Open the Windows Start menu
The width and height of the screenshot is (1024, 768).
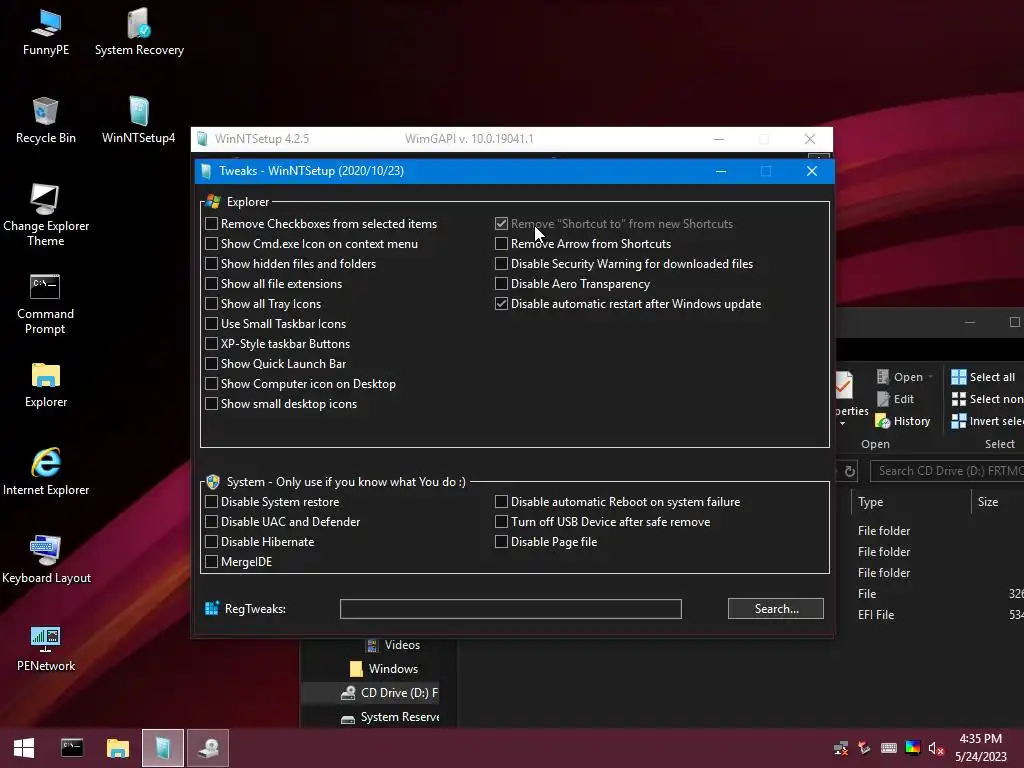click(24, 748)
